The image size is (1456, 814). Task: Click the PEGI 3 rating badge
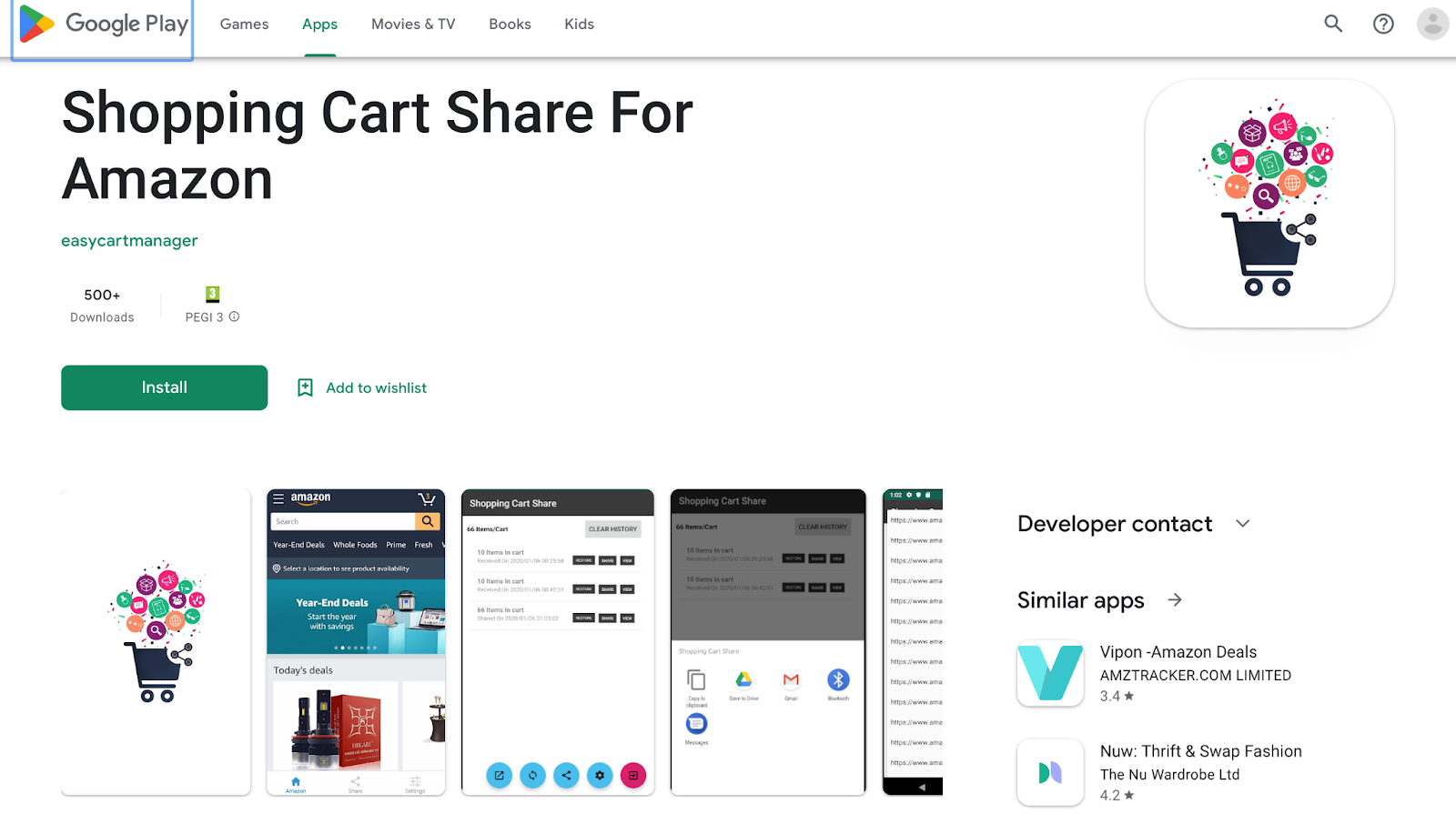(212, 294)
